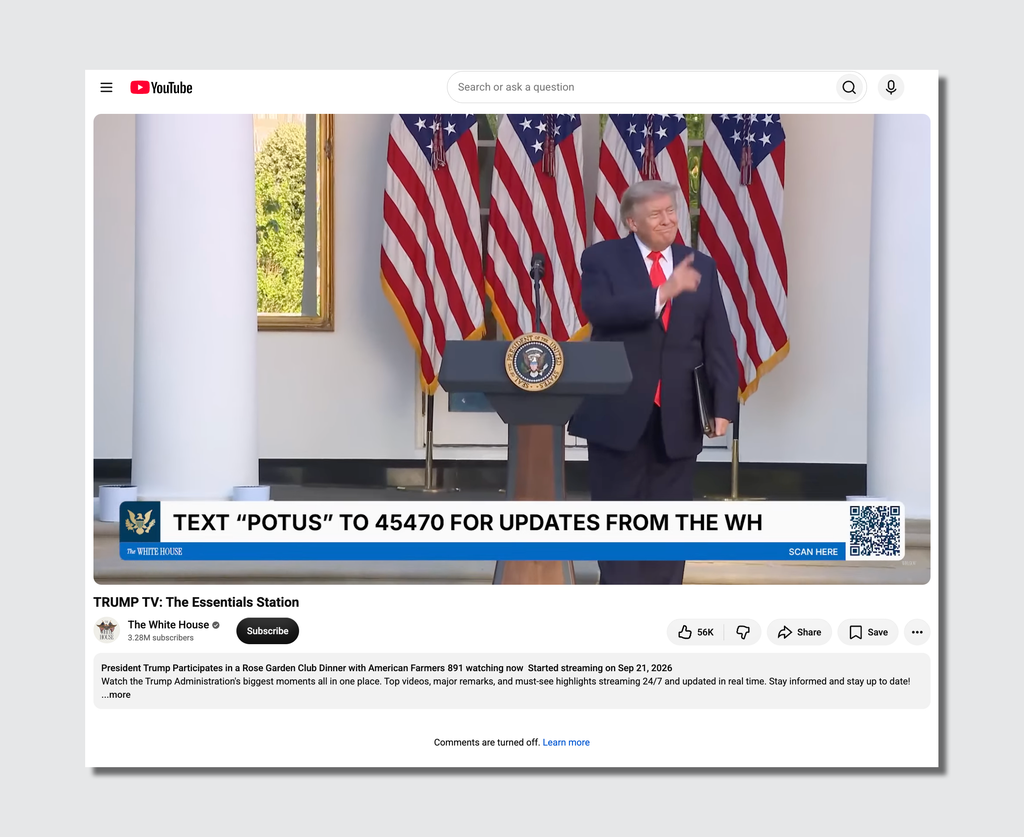Go to the YouTube home logo
The image size is (1024, 837).
161,87
